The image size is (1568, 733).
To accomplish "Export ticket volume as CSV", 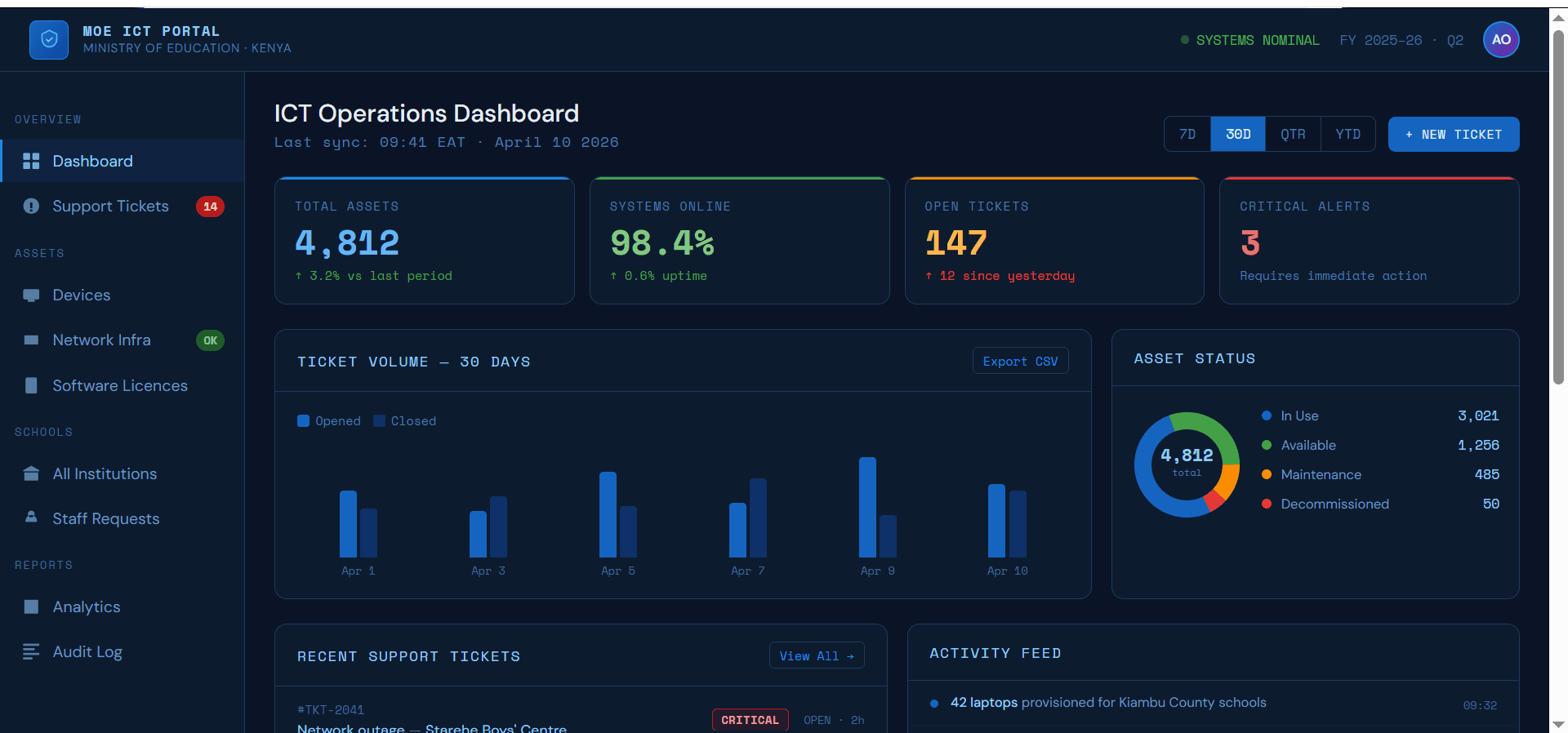I will pos(1020,362).
